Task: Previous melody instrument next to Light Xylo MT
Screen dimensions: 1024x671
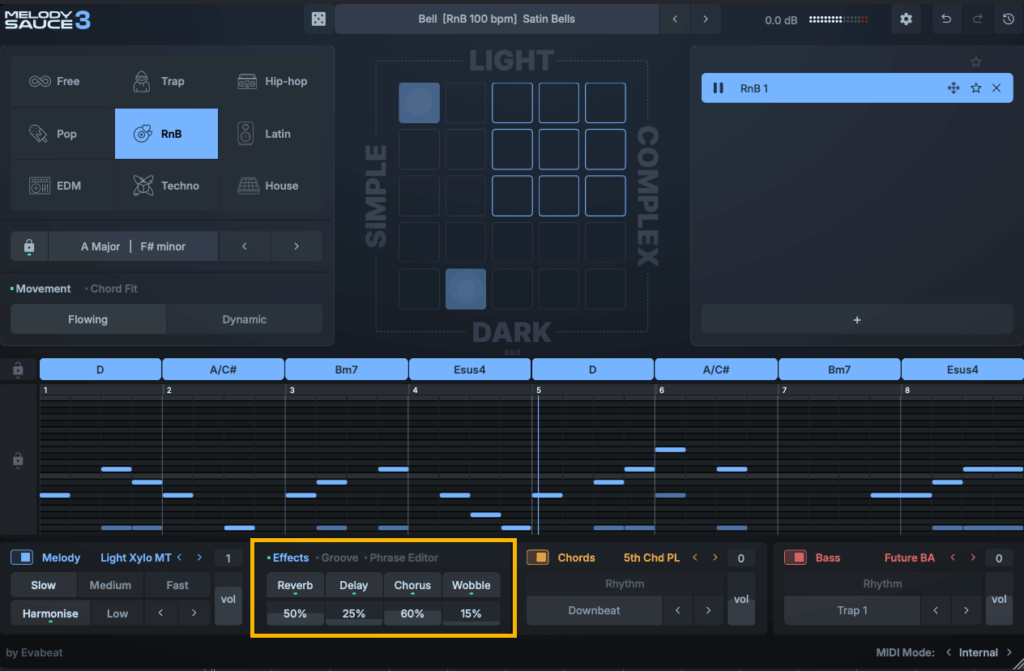Action: pos(180,557)
